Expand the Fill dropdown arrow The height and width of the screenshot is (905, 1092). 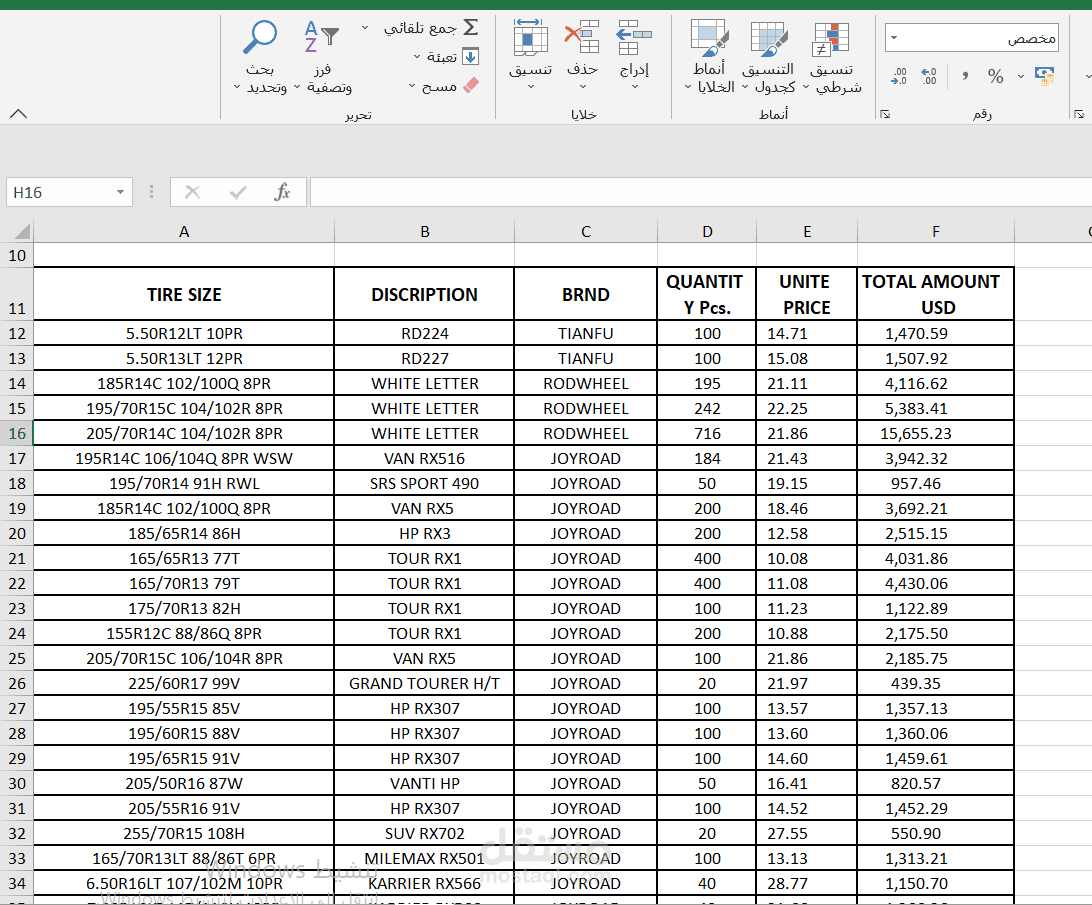tap(417, 57)
